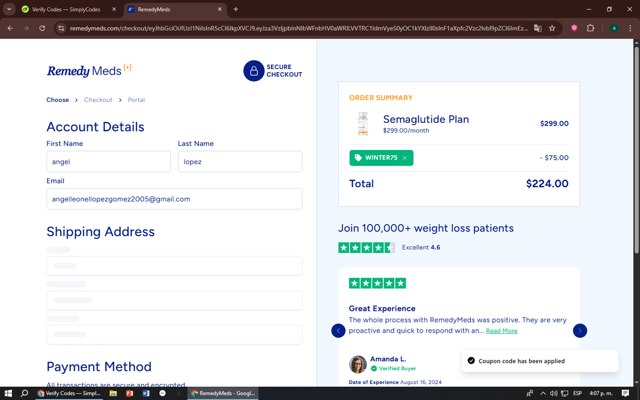Image resolution: width=640 pixels, height=400 pixels.
Task: Click the Secure Checkout lock icon
Action: click(254, 71)
